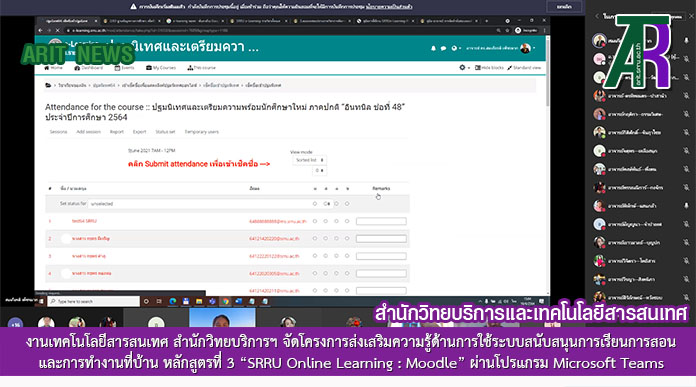Click the browser stop-loading X icon
Screen dimensions: 696x387
click(57, 30)
